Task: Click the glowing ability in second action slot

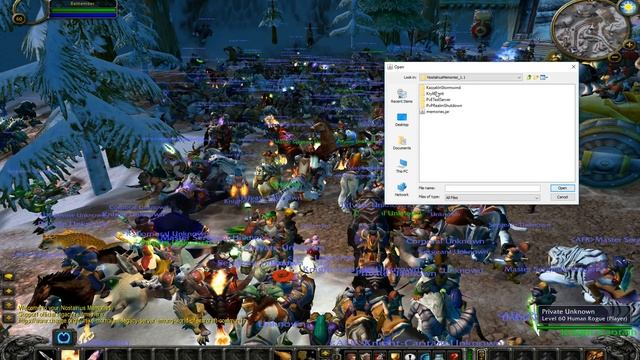Action: (x=70, y=355)
